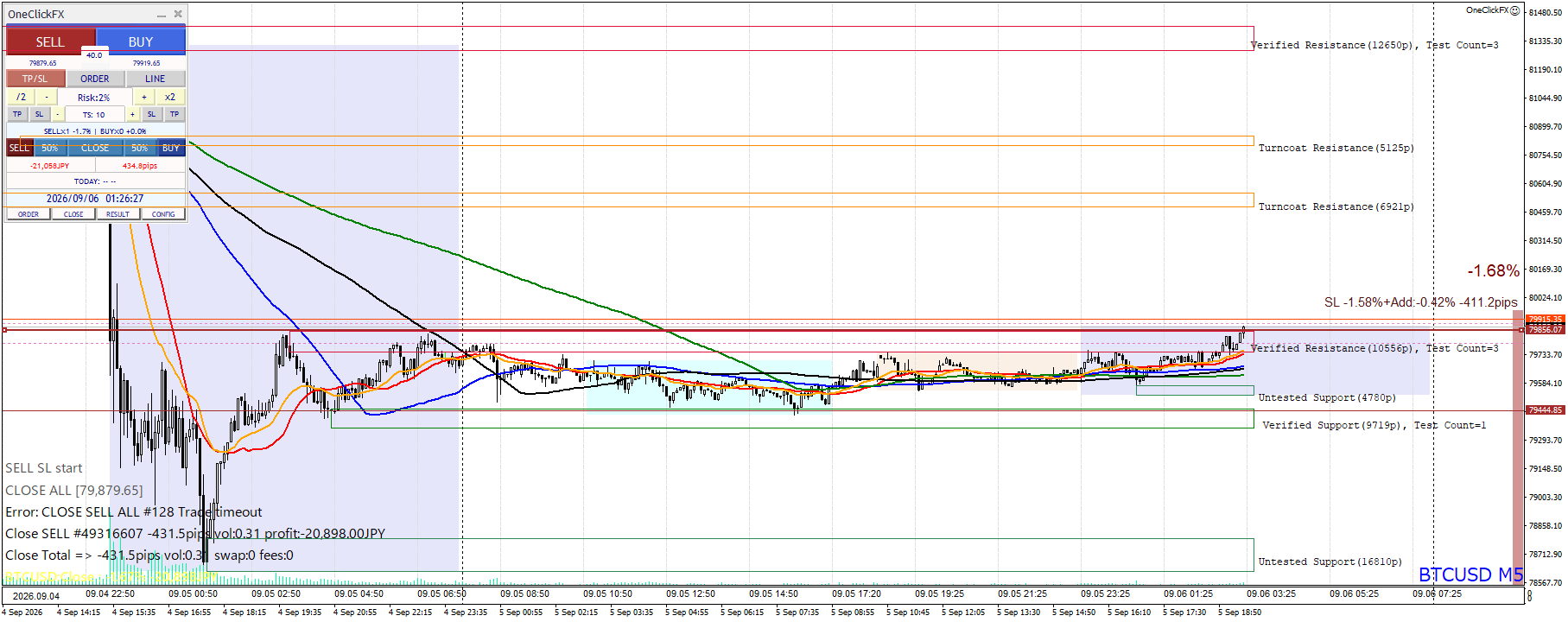
Task: Increase risk using the plus button
Action: 144,97
